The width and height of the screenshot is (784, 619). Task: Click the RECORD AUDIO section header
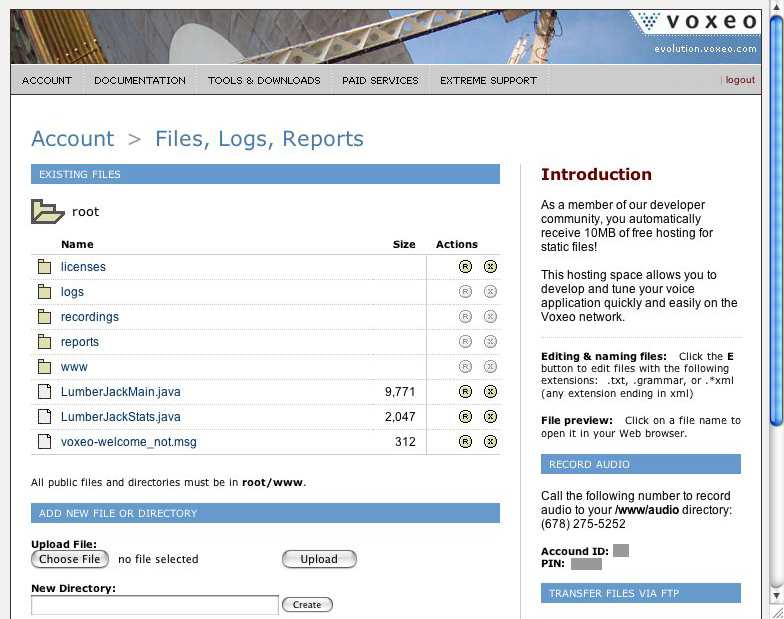click(640, 464)
